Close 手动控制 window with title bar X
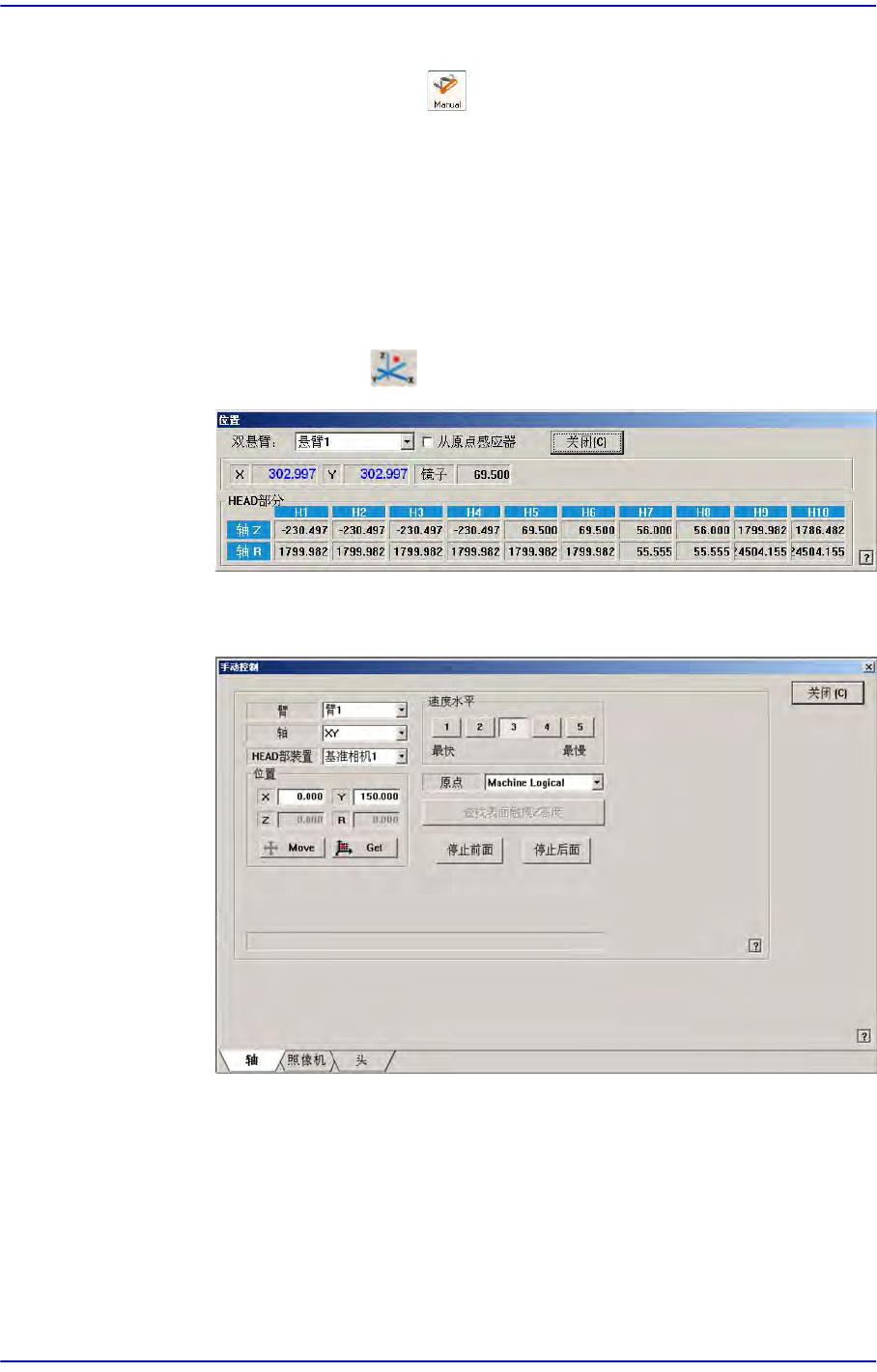Image resolution: width=877 pixels, height=1372 pixels. 868,667
